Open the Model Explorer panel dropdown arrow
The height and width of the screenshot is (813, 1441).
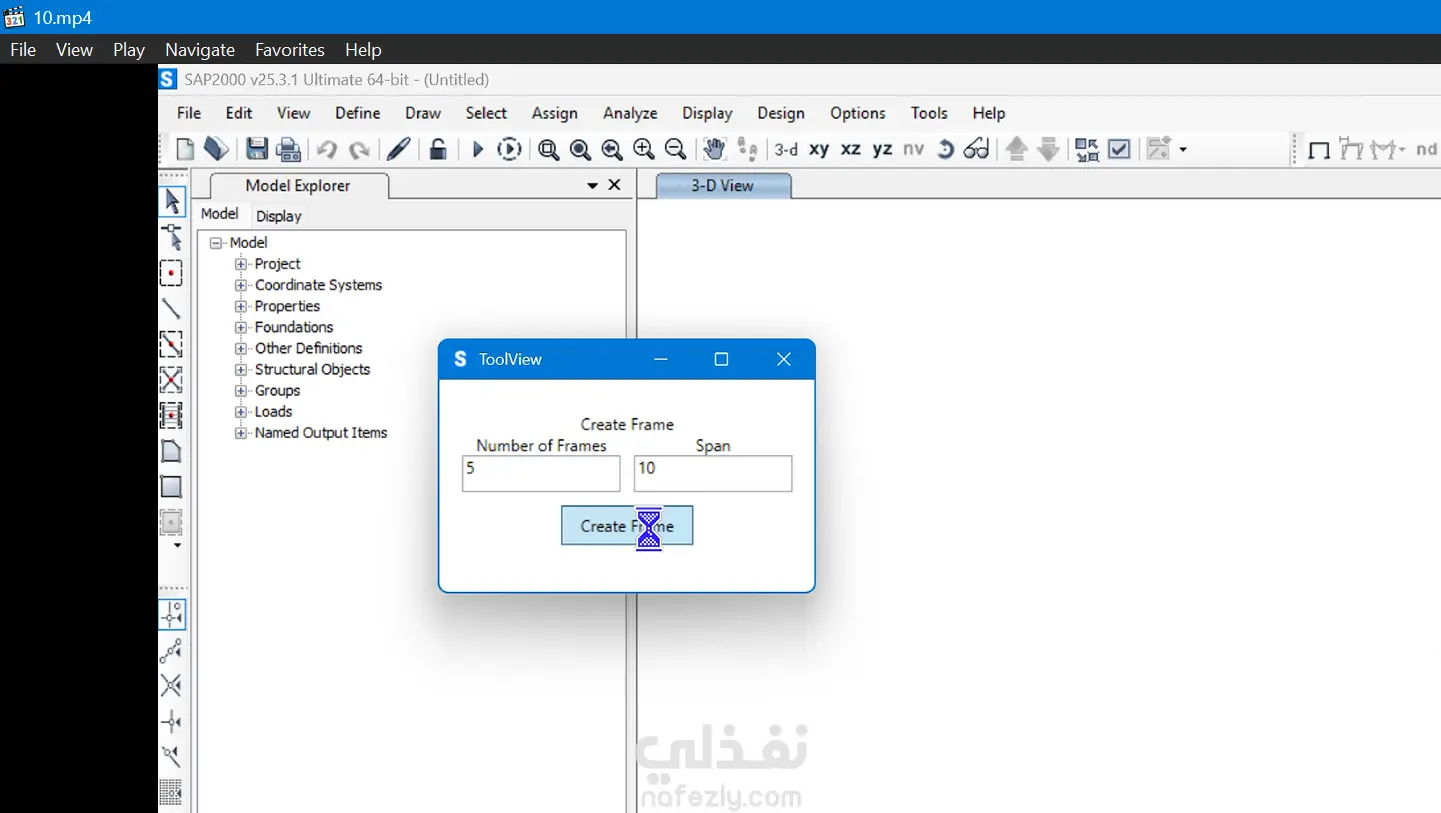[592, 186]
